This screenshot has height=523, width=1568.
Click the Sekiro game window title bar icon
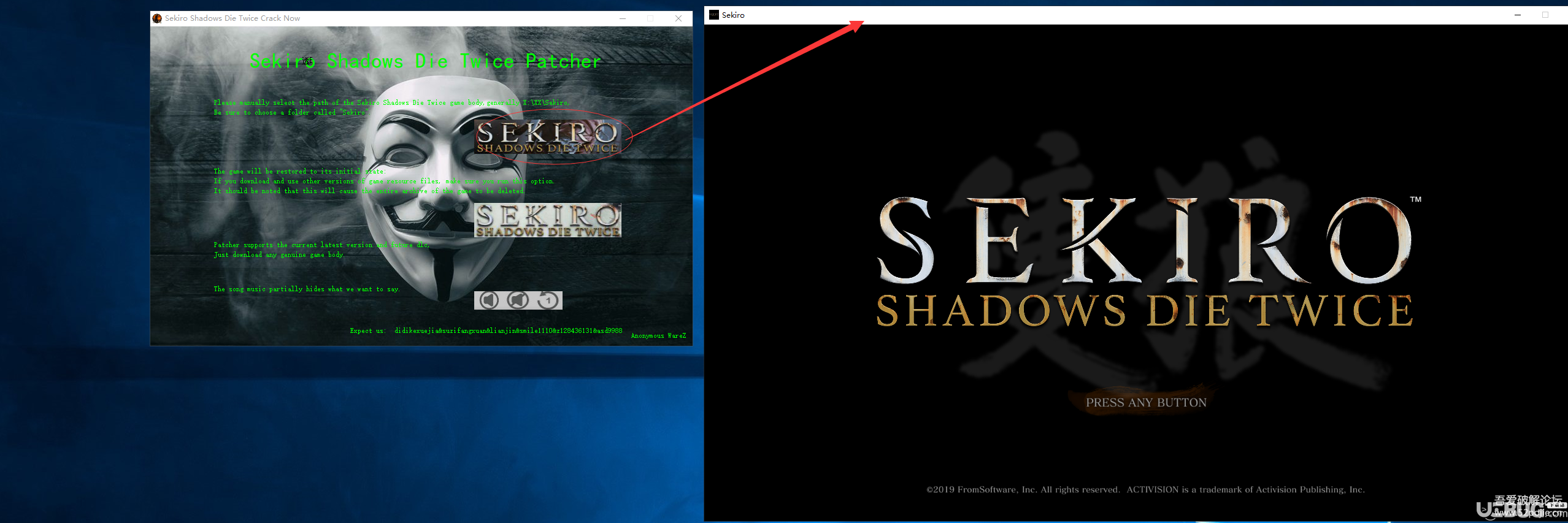pos(714,15)
